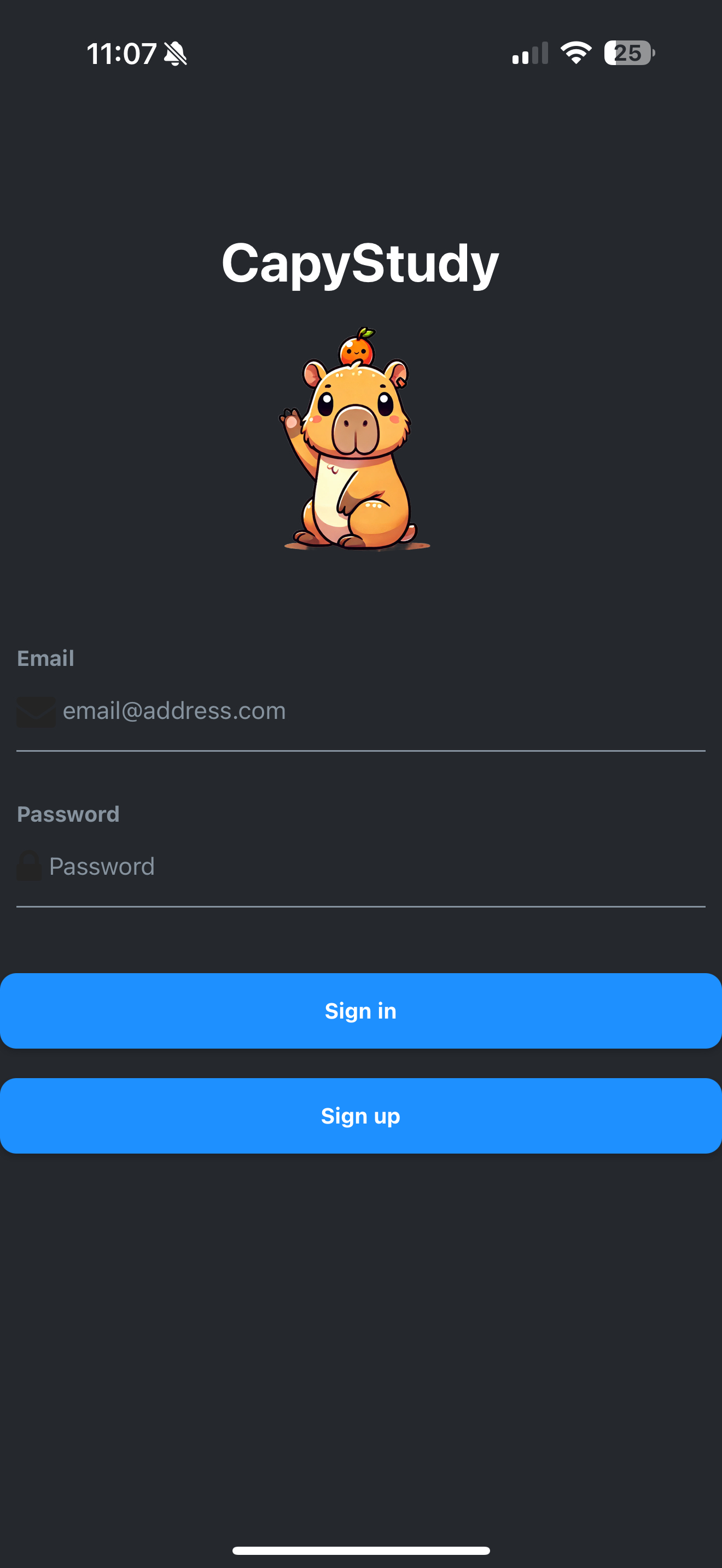Tap the home indicator bar
722x1568 pixels.
(361, 1551)
